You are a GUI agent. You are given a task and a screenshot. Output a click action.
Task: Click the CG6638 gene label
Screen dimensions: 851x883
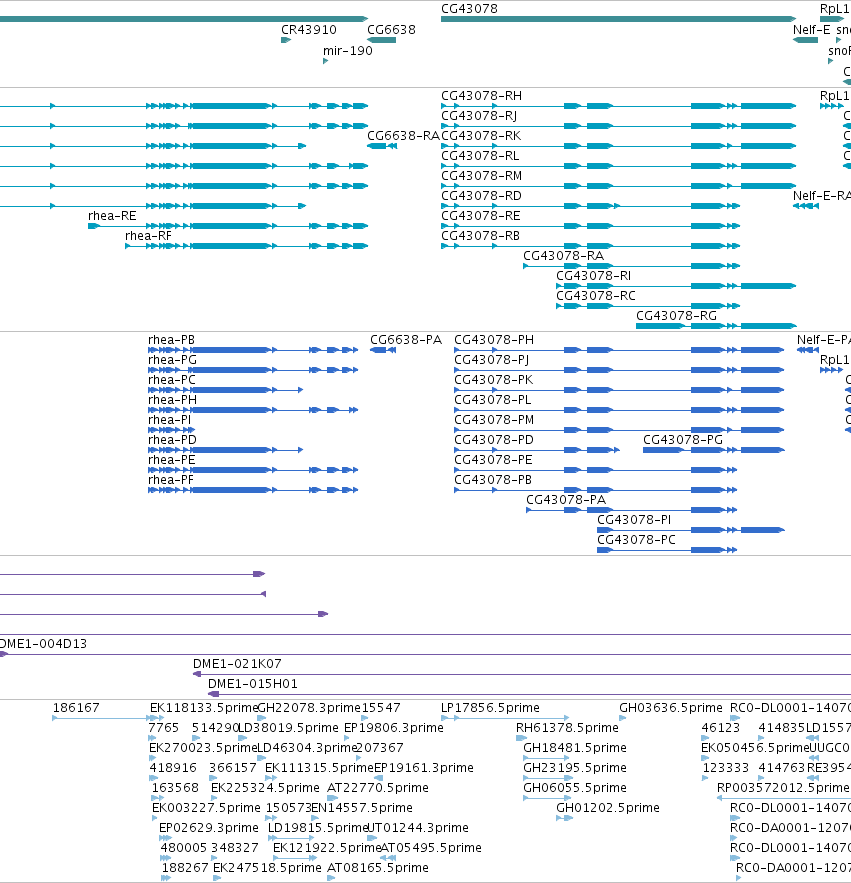point(391,29)
